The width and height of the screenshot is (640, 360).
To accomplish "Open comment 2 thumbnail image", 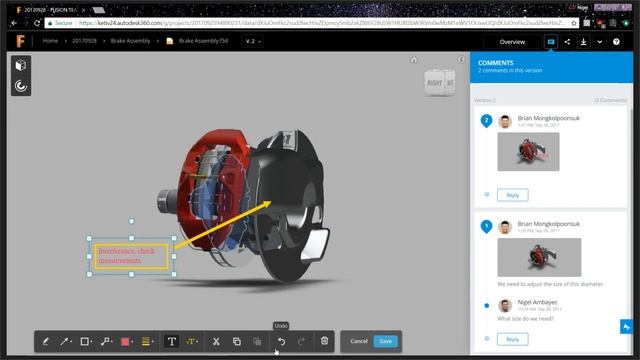I will (x=528, y=152).
